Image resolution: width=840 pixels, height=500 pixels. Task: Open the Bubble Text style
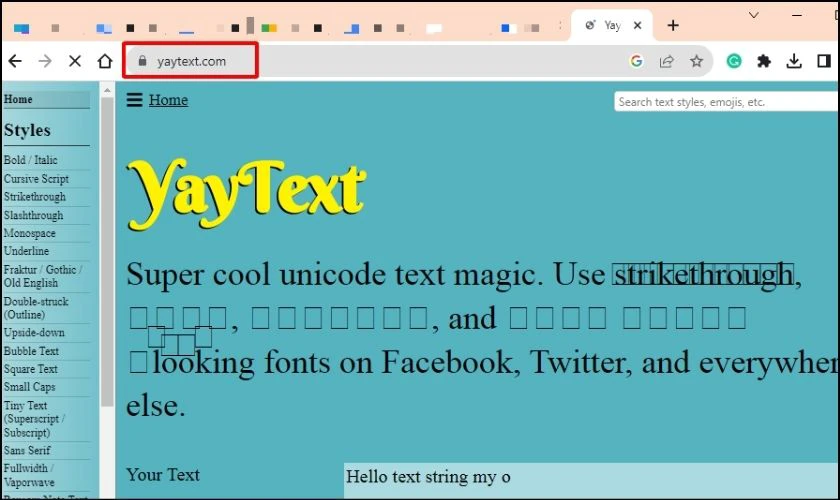tap(32, 351)
